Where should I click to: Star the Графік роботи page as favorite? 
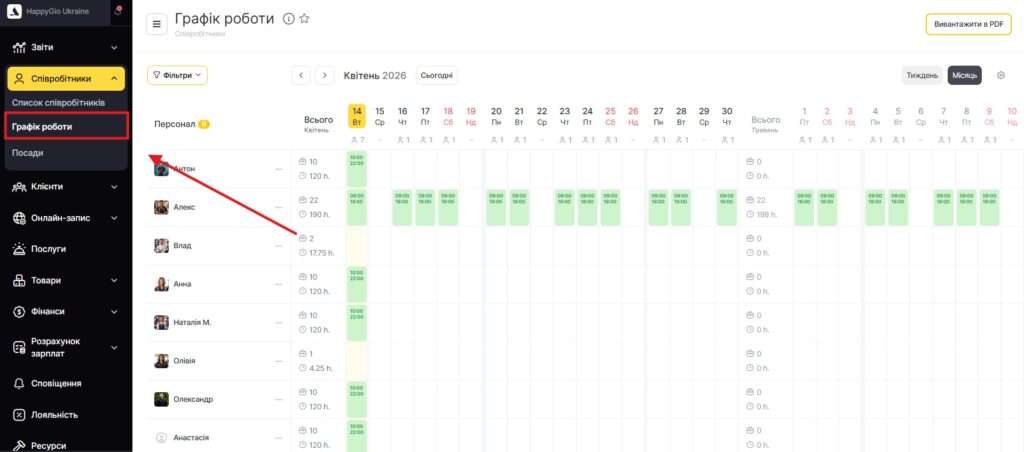pyautogui.click(x=304, y=19)
